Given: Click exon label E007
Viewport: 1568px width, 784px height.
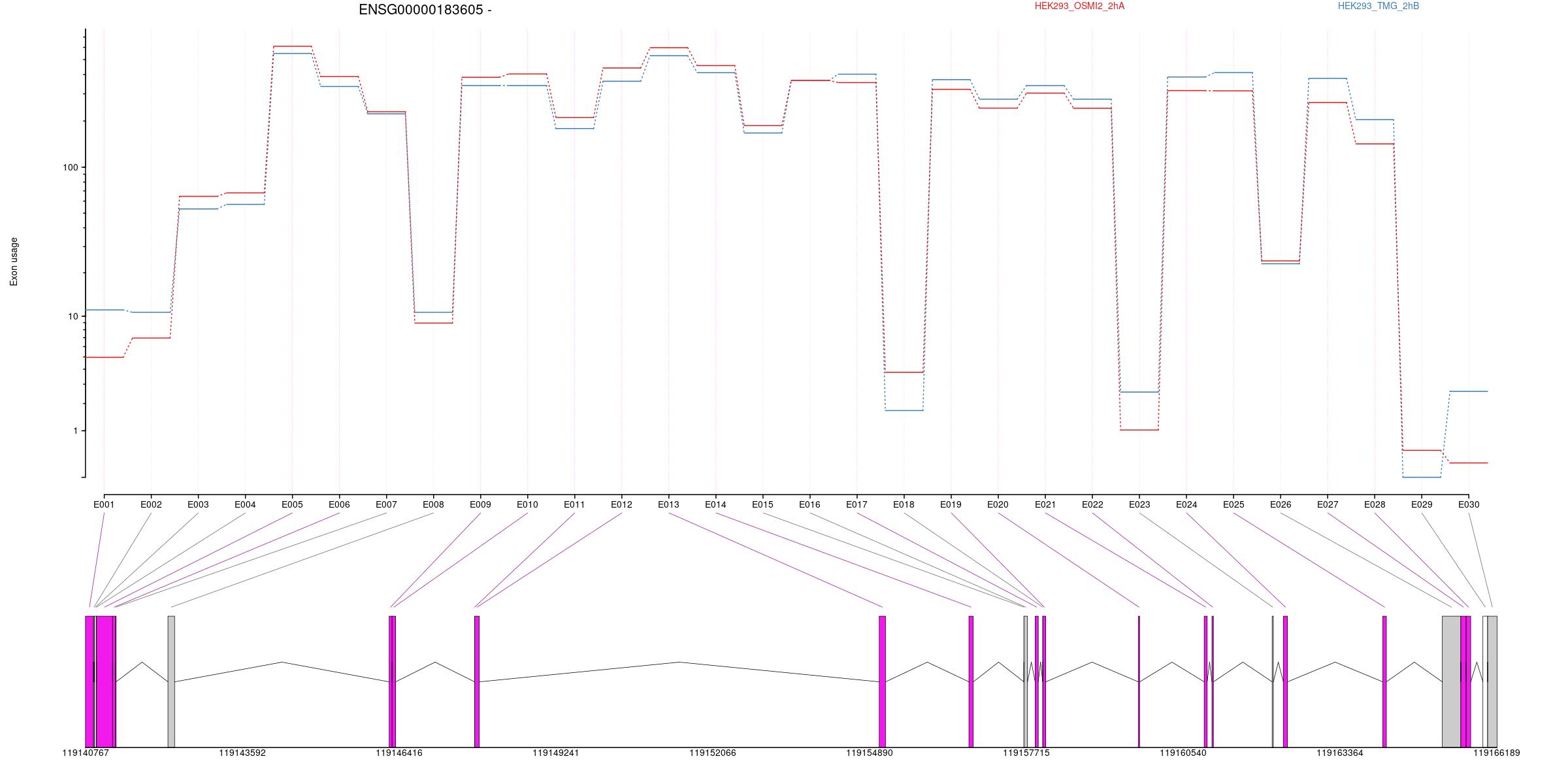Looking at the screenshot, I should 386,504.
